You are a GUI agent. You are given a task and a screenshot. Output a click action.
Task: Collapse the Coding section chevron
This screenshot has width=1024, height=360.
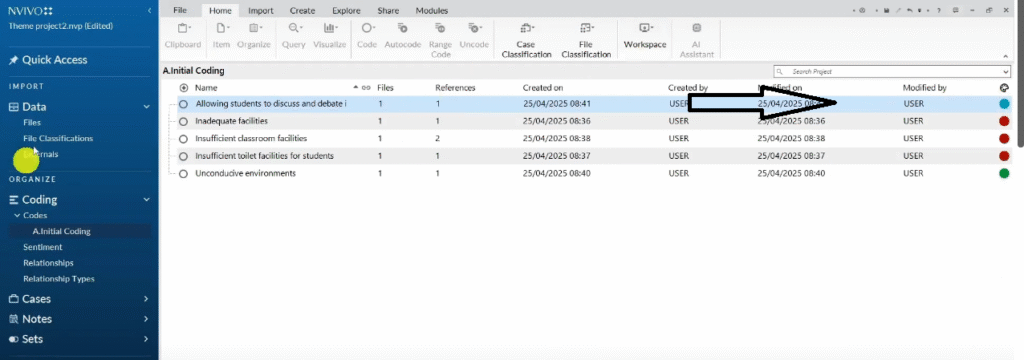coord(146,200)
